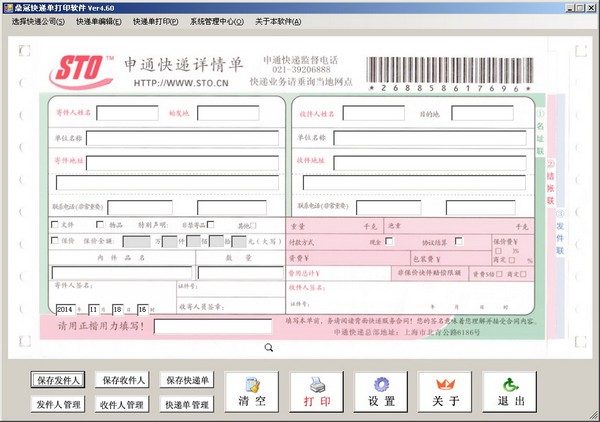Minimize the application window
Viewport: 600px width, 422px height.
click(570, 8)
